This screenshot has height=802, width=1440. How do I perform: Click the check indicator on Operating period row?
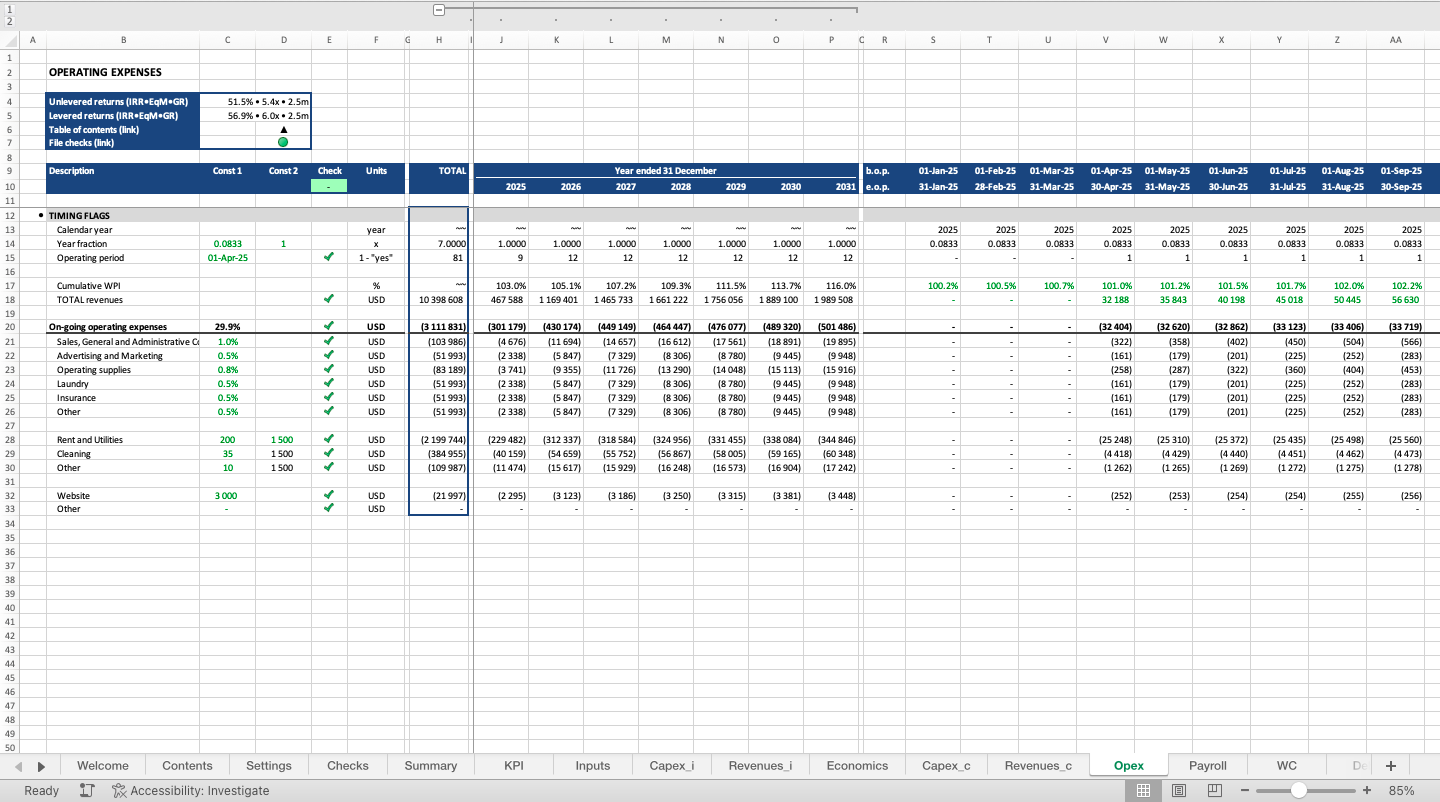point(329,257)
